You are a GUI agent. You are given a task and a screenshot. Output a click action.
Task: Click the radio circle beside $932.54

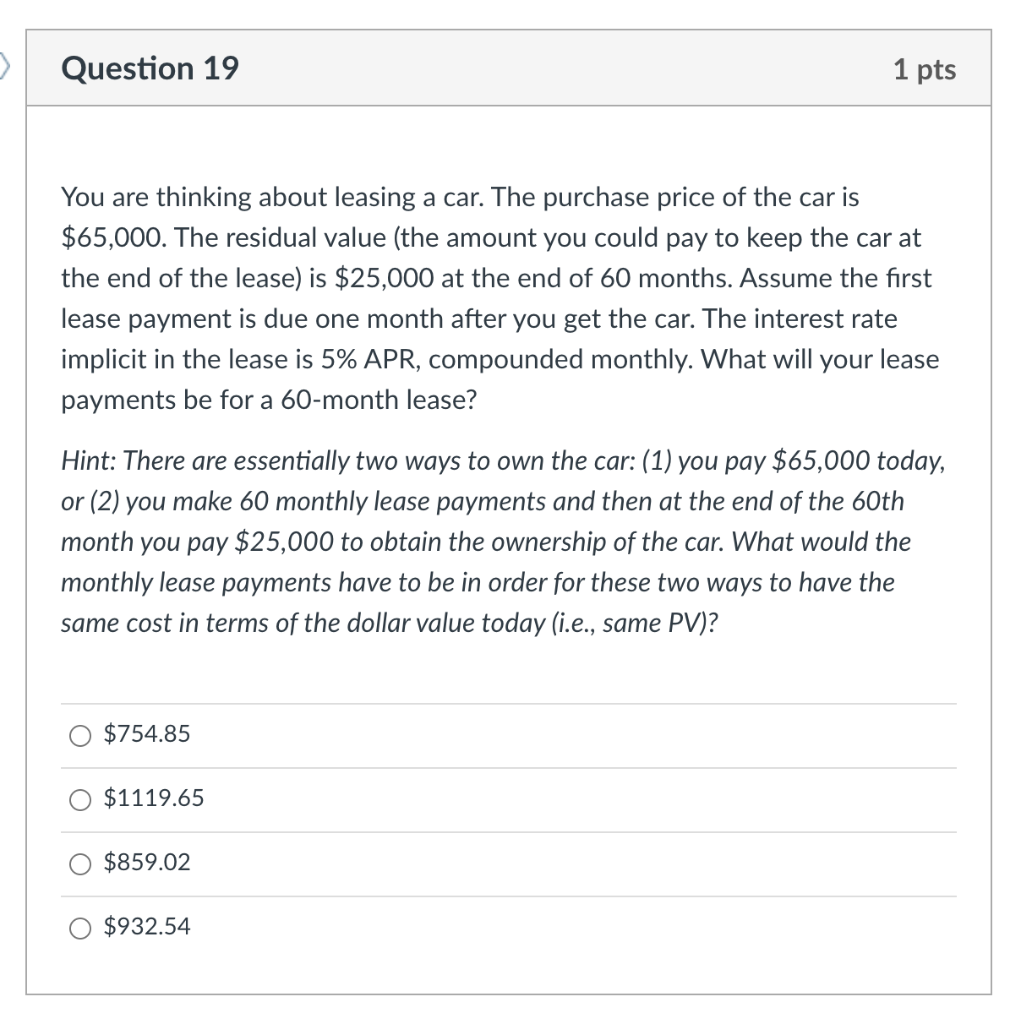pyautogui.click(x=80, y=928)
